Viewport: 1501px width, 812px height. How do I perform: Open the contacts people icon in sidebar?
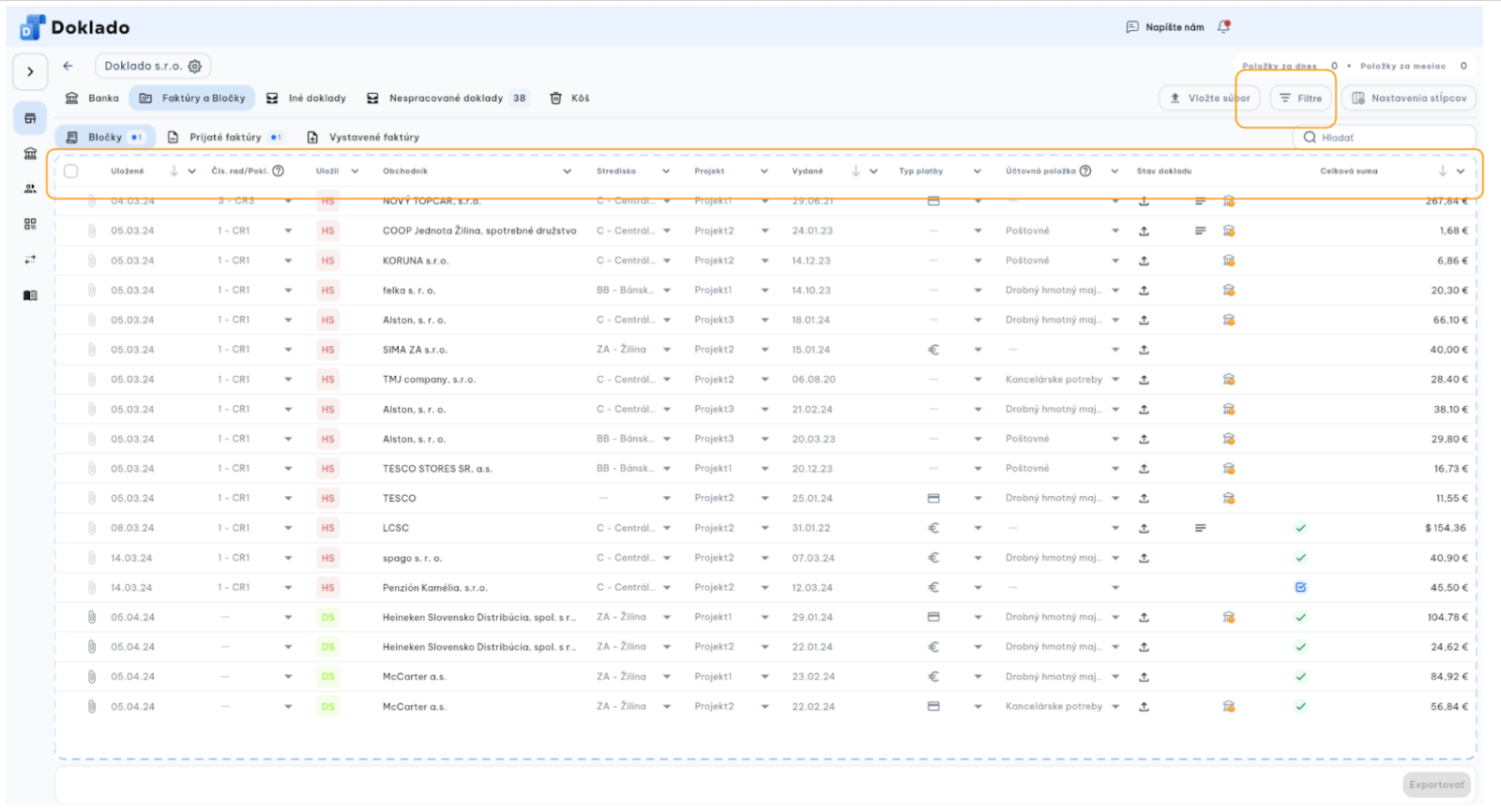30,188
